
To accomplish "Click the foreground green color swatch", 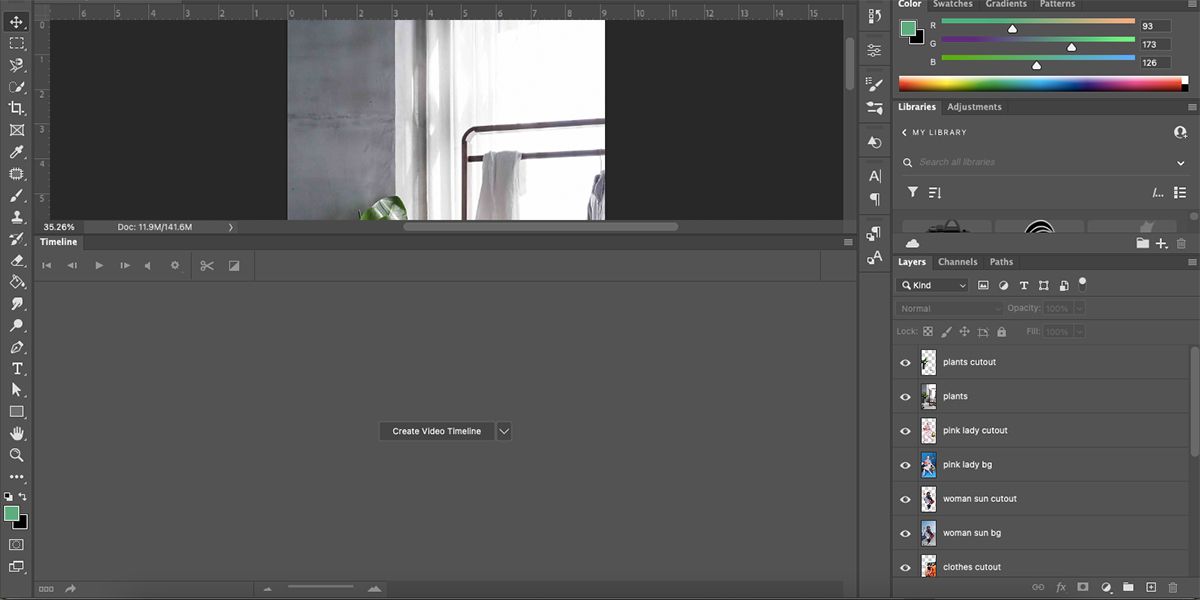I will pos(11,513).
